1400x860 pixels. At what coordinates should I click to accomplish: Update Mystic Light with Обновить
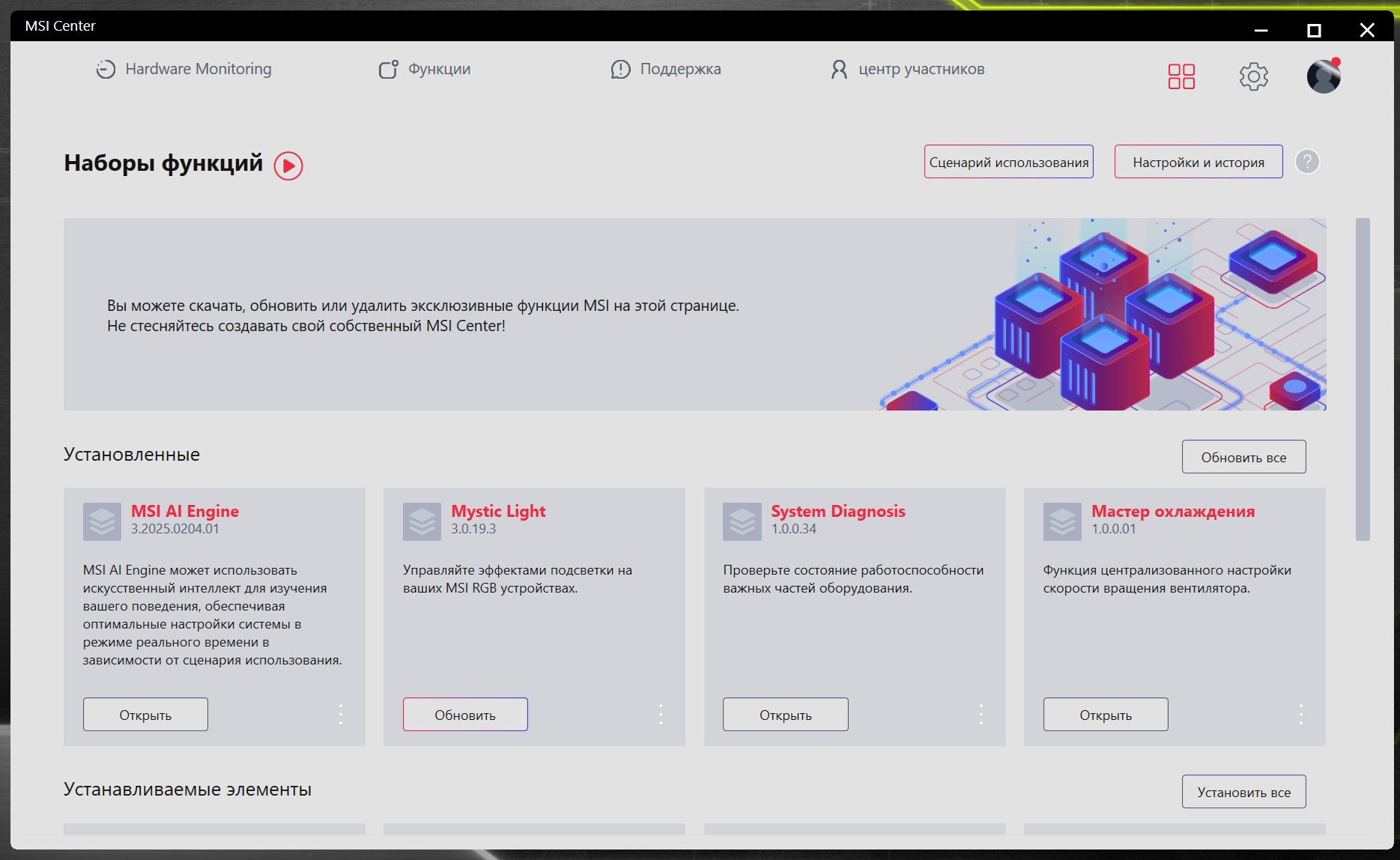tap(465, 715)
